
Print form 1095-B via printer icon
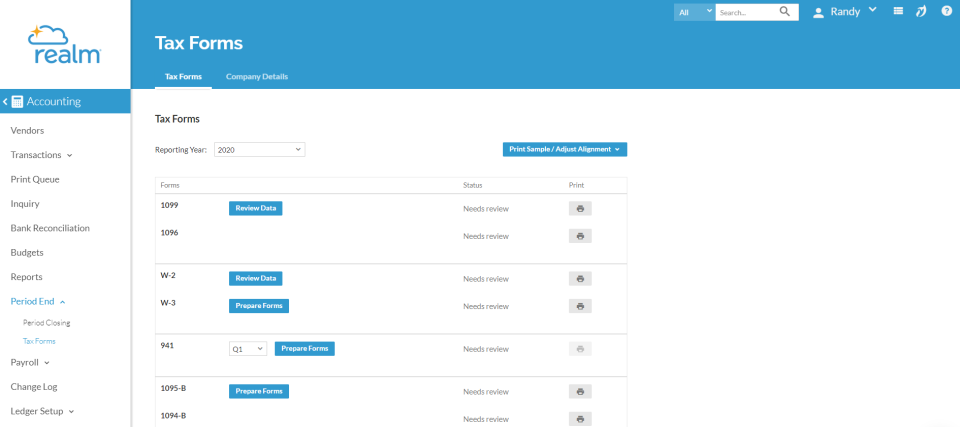coord(580,391)
